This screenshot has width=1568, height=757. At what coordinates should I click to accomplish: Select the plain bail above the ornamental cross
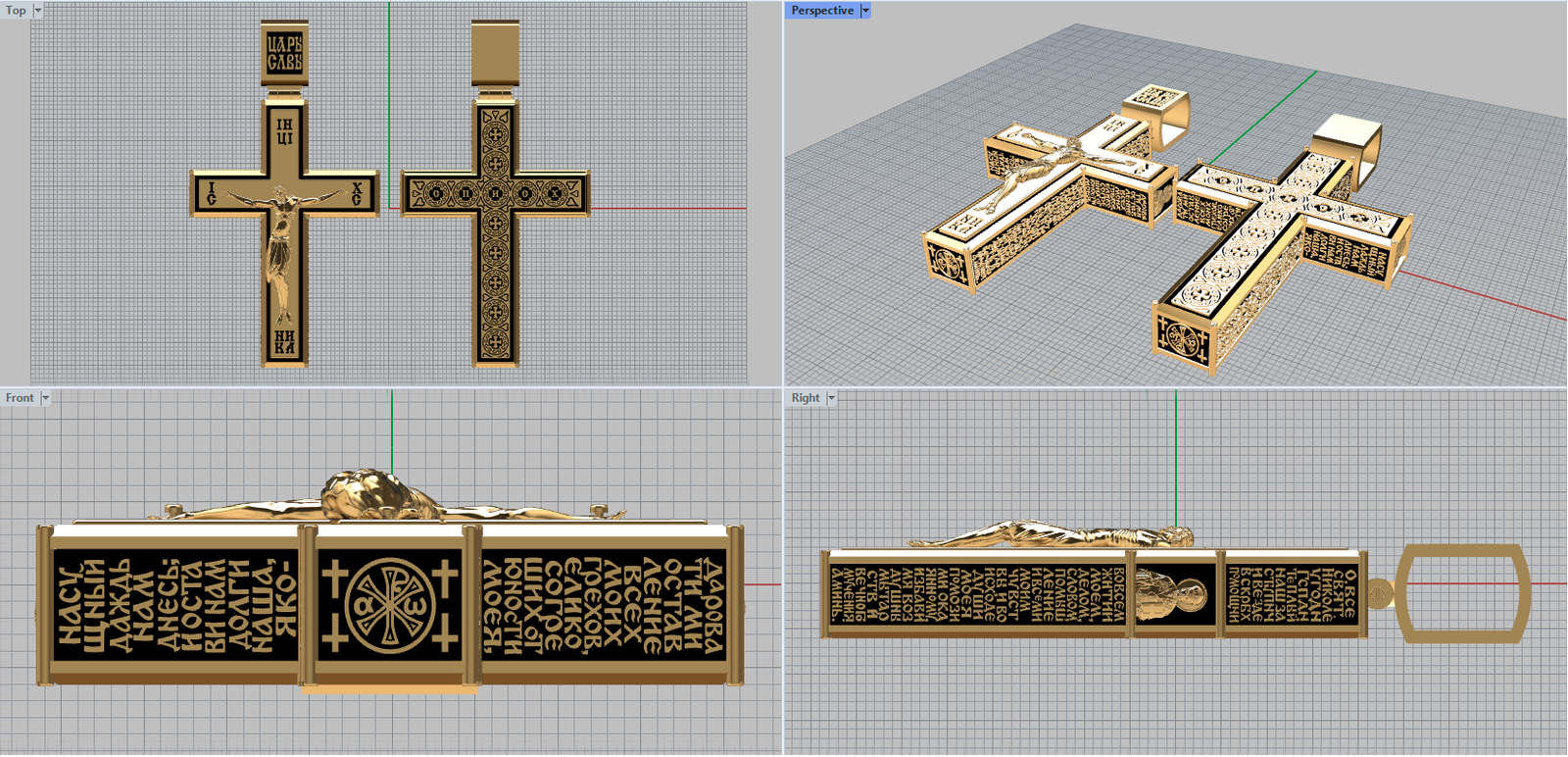pyautogui.click(x=495, y=53)
